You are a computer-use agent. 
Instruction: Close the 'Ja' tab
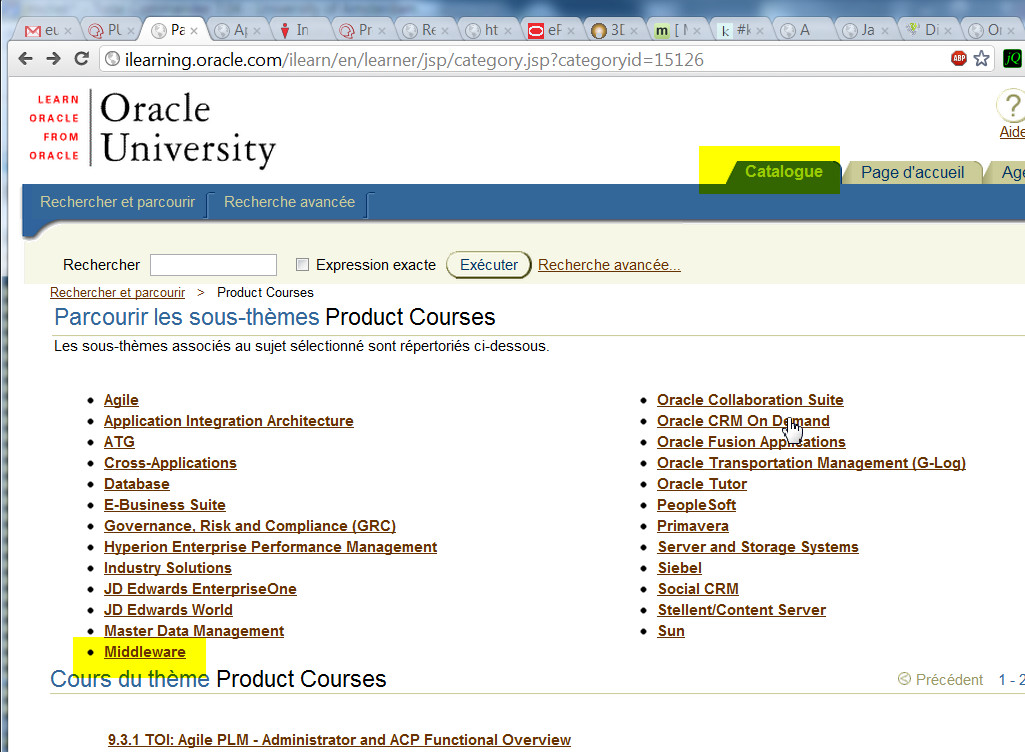884,31
